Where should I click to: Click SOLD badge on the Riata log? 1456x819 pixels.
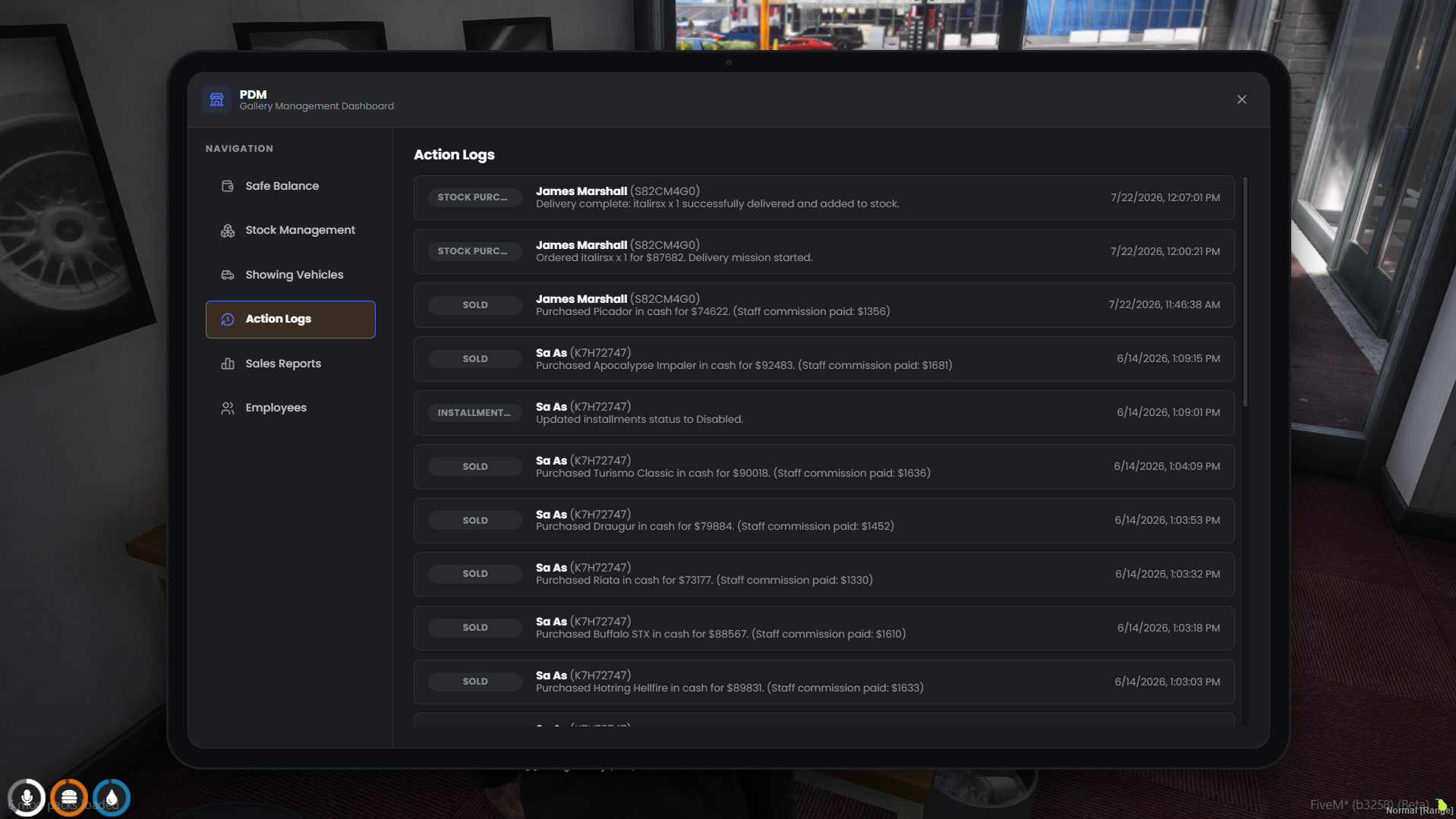coord(474,574)
